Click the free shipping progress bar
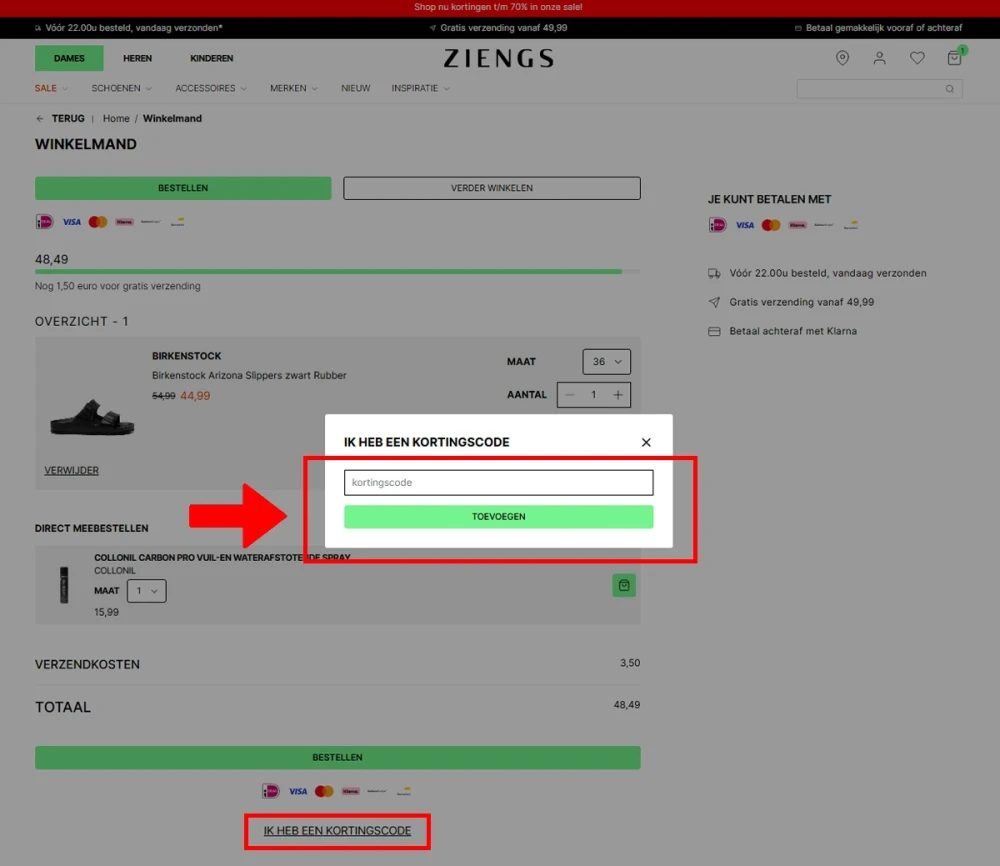Image resolution: width=1000 pixels, height=866 pixels. (337, 272)
